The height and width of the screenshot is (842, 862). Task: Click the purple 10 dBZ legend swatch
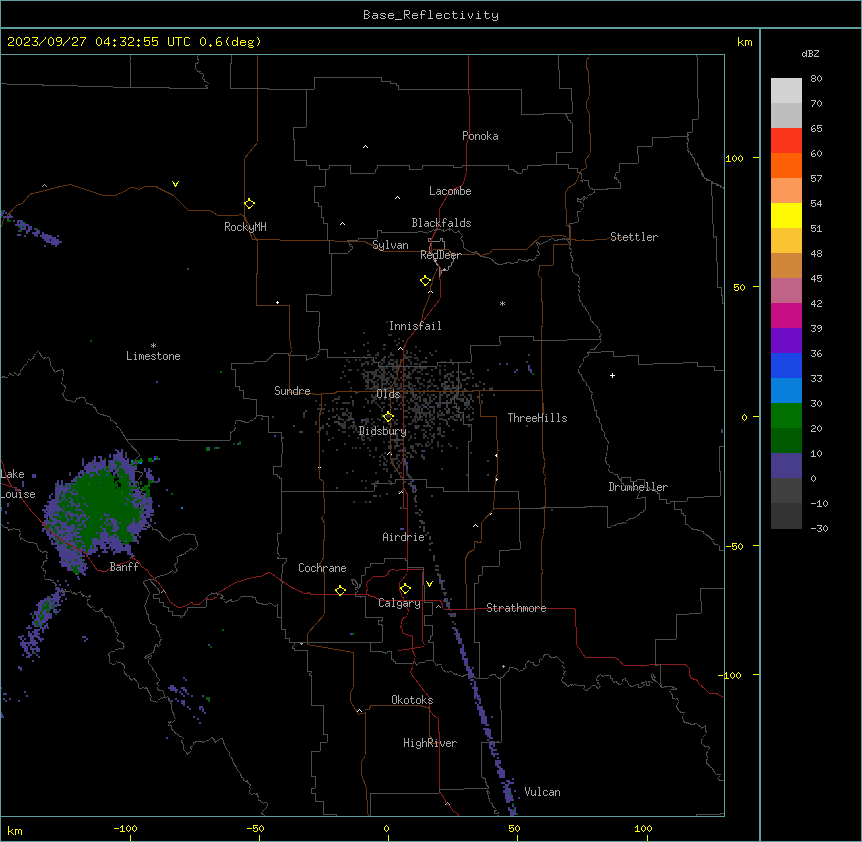(786, 466)
